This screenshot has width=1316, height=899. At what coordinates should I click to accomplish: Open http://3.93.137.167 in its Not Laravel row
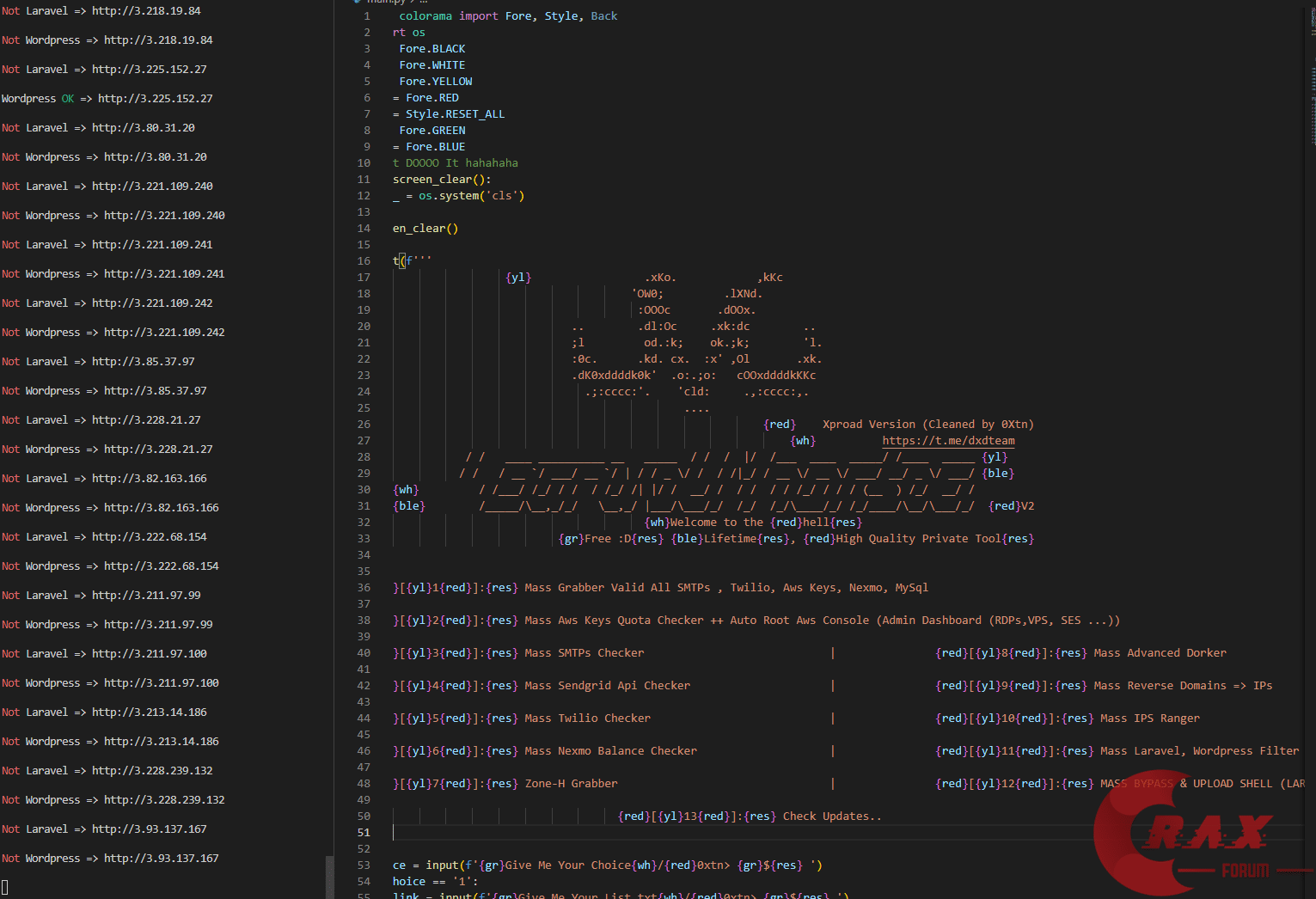tap(150, 829)
